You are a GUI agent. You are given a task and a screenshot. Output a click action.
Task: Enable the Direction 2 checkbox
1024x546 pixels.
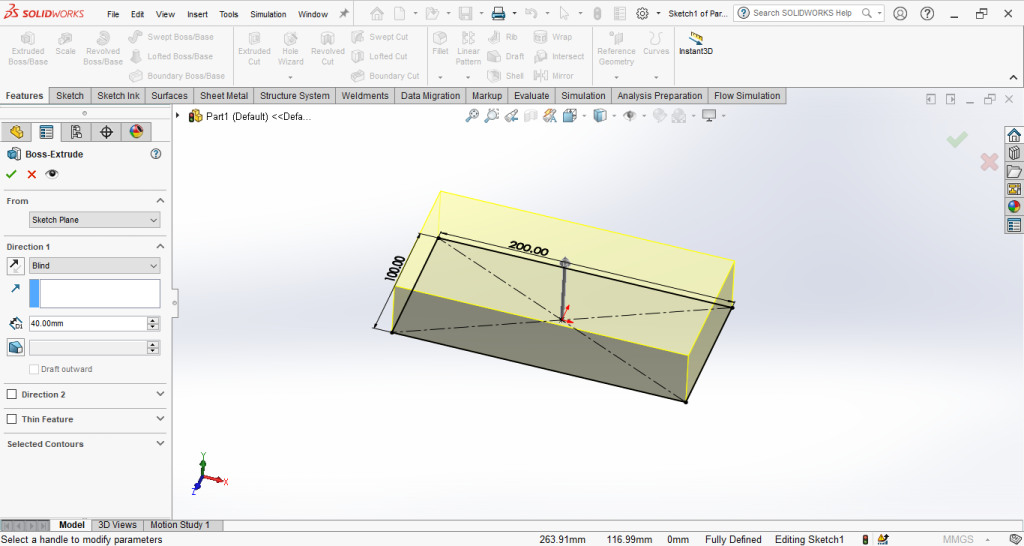(x=12, y=395)
